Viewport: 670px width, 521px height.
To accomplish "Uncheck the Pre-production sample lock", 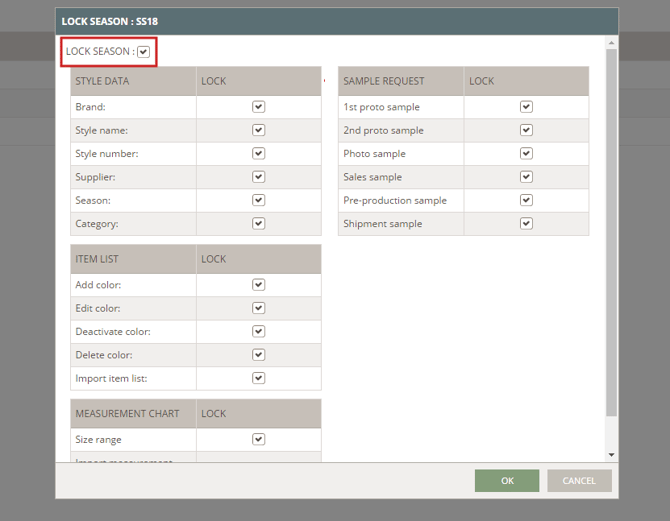I will (526, 200).
